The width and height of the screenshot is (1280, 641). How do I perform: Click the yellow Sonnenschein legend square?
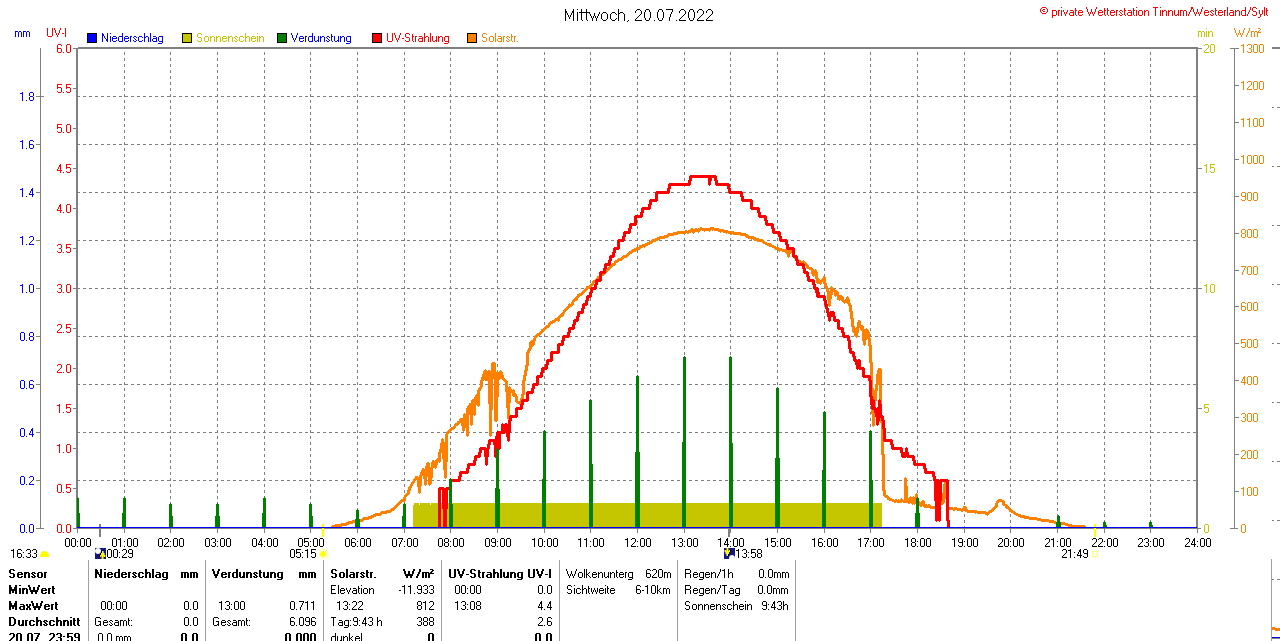[x=187, y=38]
